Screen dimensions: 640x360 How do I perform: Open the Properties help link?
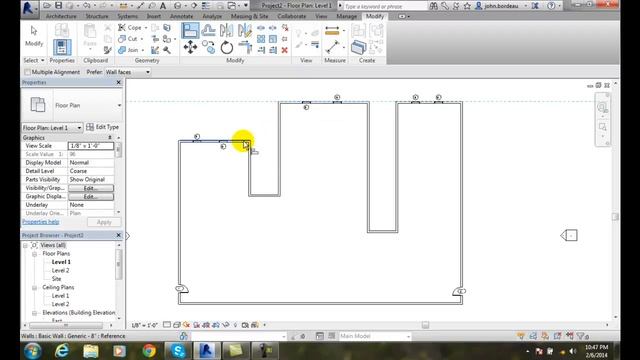click(40, 222)
